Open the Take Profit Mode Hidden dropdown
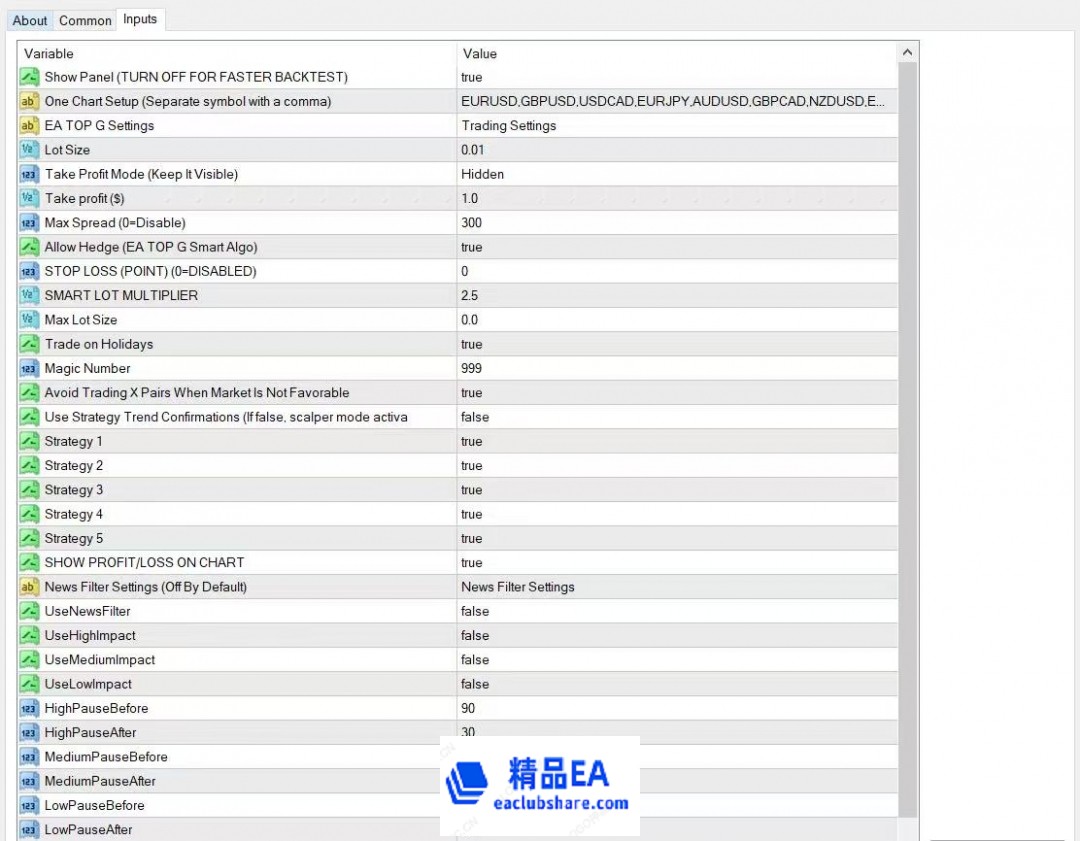 click(x=676, y=174)
